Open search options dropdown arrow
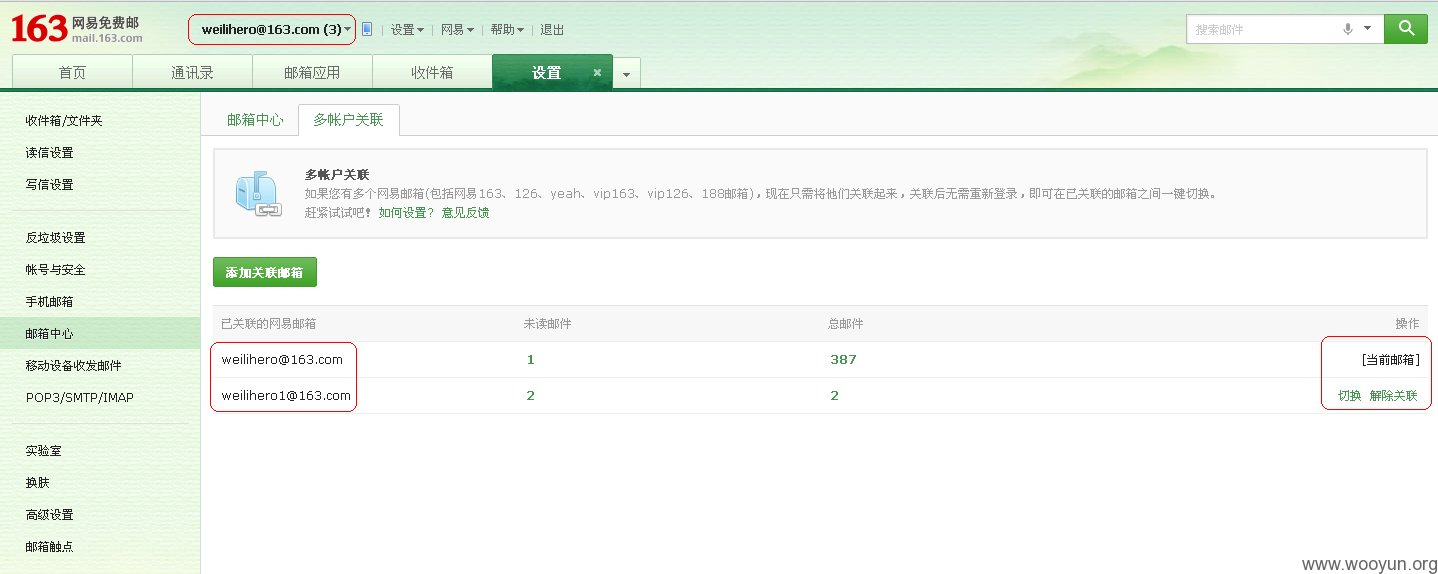This screenshot has height=574, width=1438. tap(1368, 29)
